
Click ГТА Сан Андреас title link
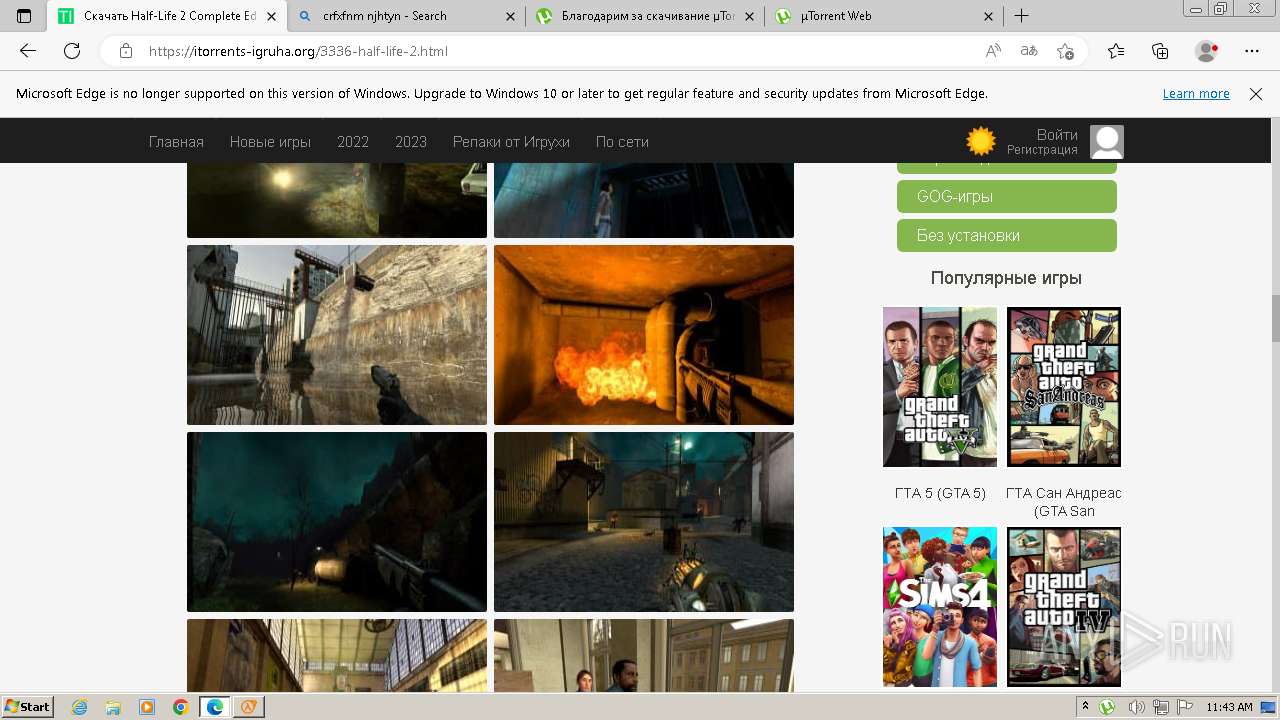[1064, 502]
